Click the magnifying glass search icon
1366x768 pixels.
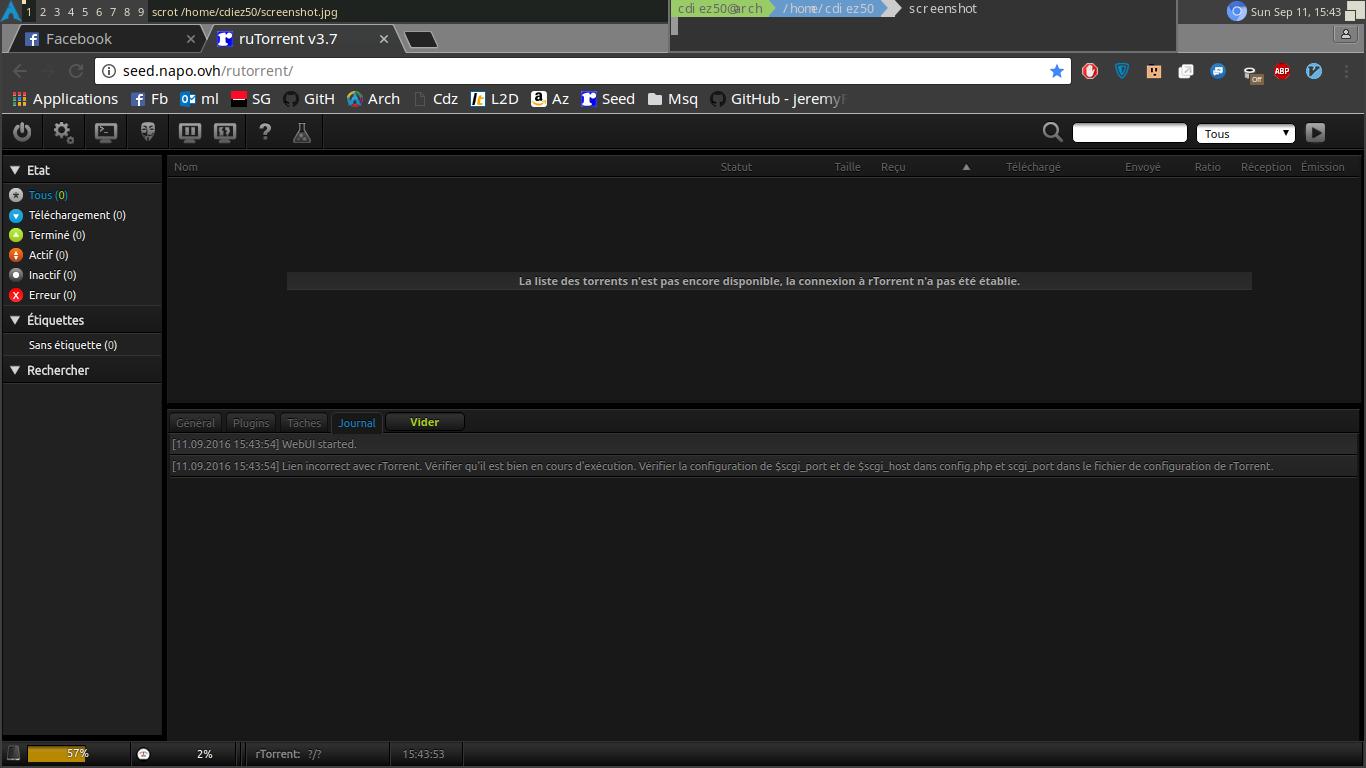(1052, 132)
